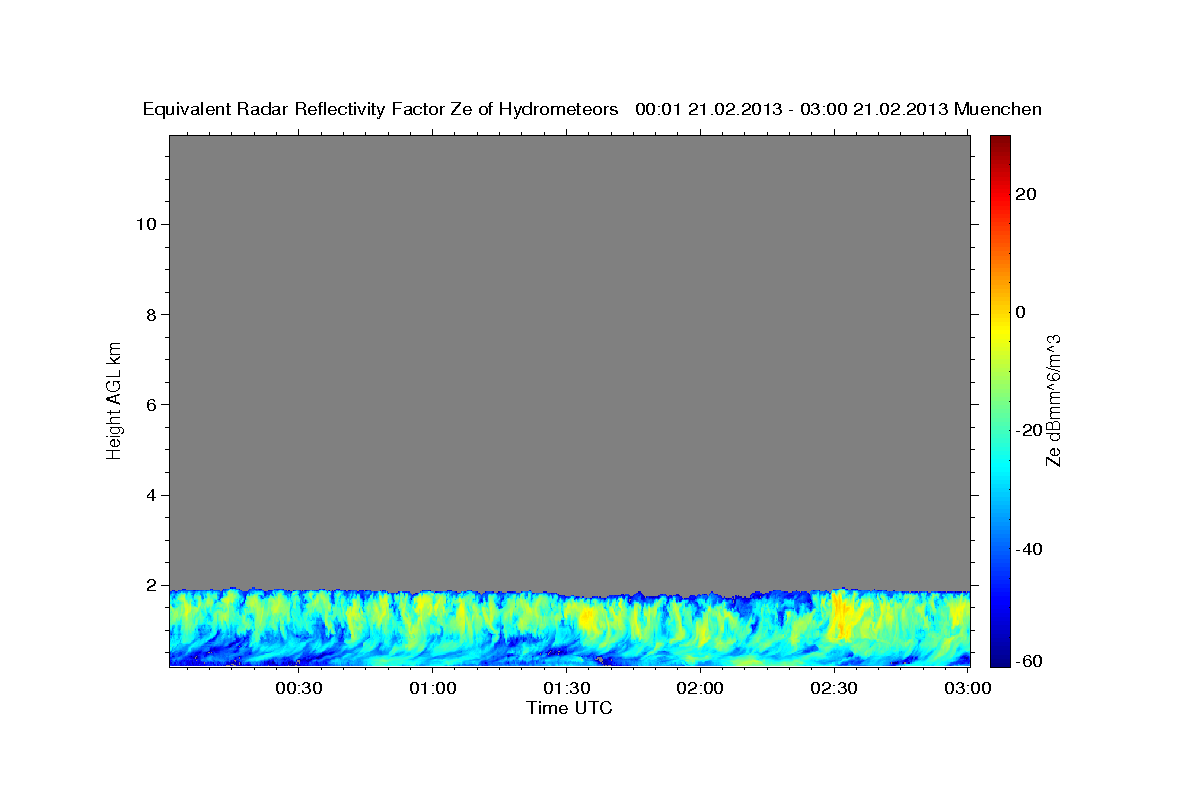Click the 'Time UTC' axis label
Viewport: 1200px width, 800px height.
569,708
